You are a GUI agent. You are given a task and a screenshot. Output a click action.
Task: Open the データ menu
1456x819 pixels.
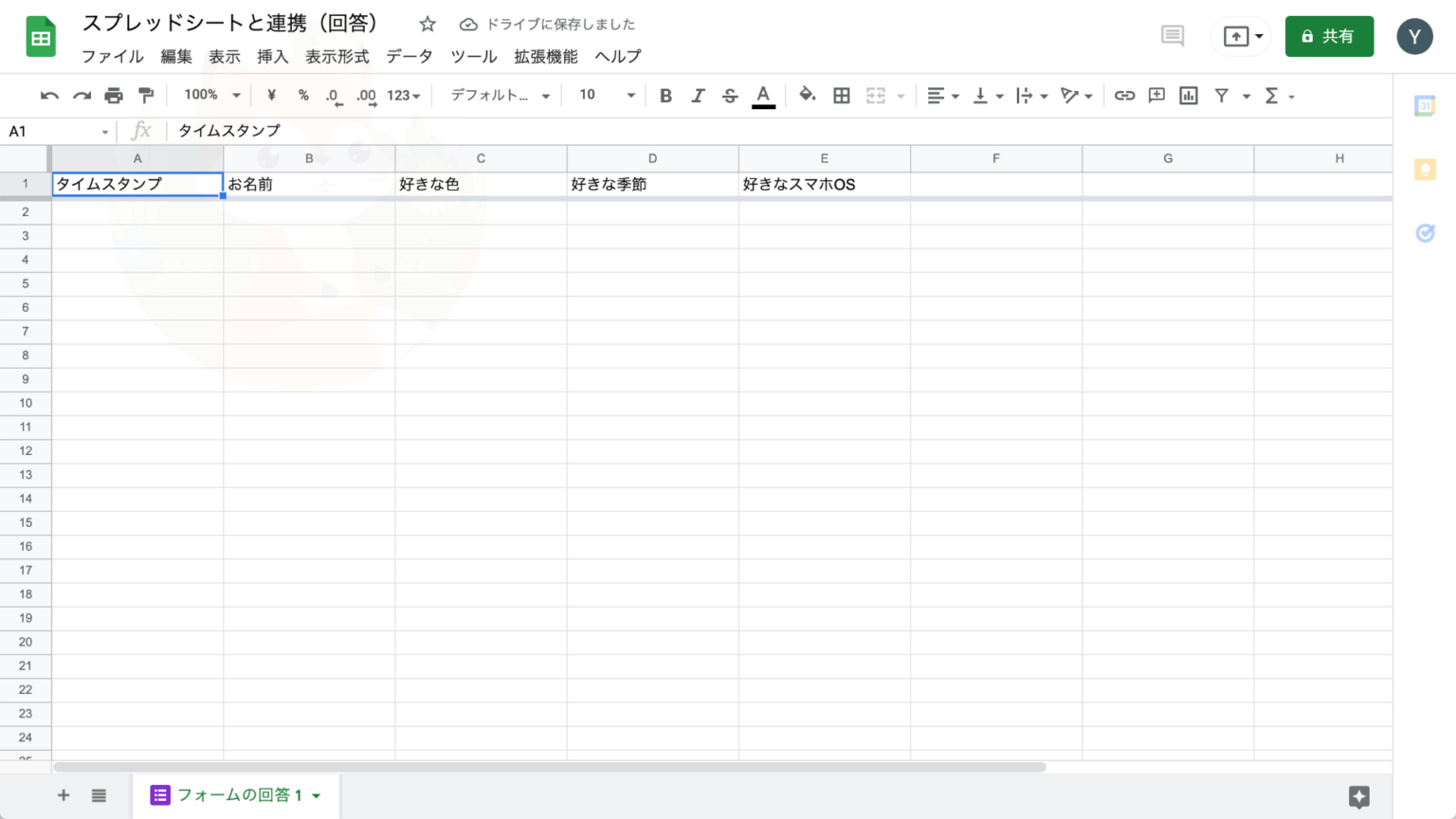[409, 57]
